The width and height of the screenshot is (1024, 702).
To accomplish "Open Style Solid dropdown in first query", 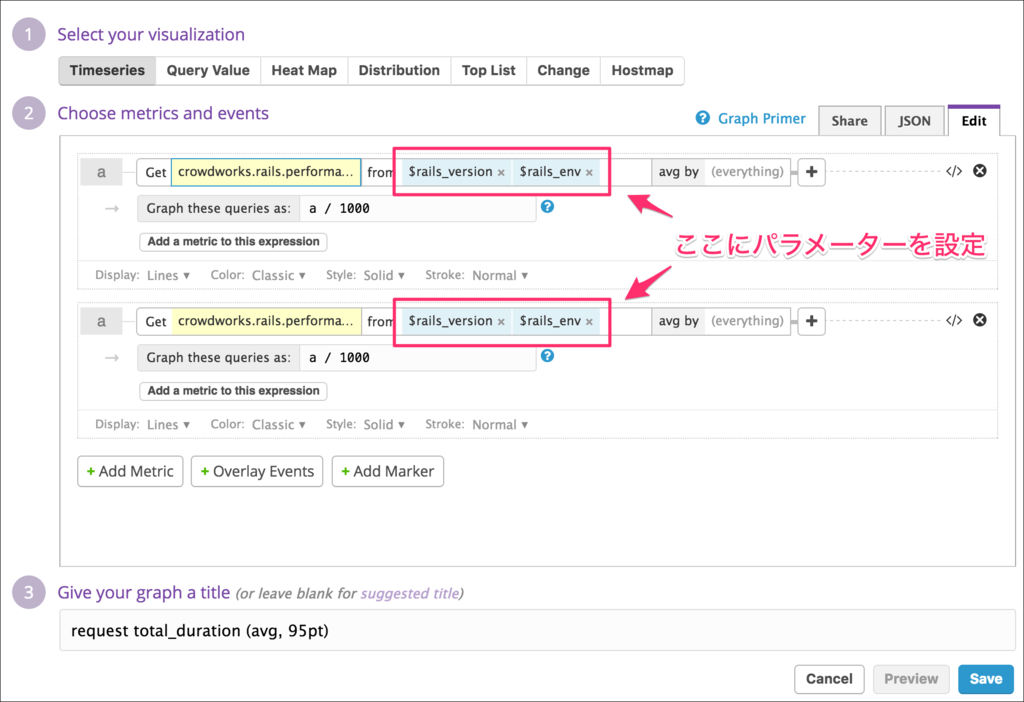I will (384, 276).
